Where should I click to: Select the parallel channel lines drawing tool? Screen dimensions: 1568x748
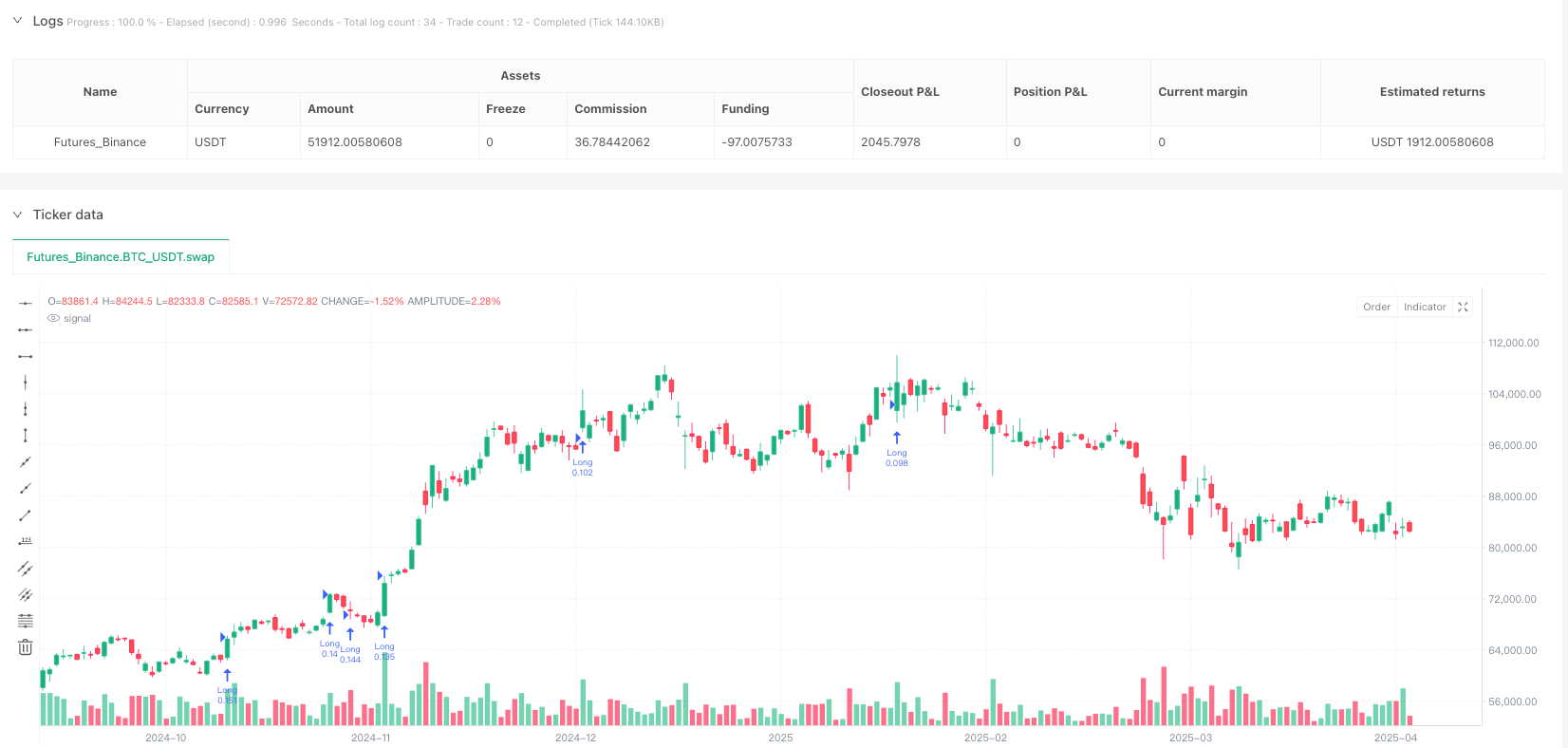(25, 568)
